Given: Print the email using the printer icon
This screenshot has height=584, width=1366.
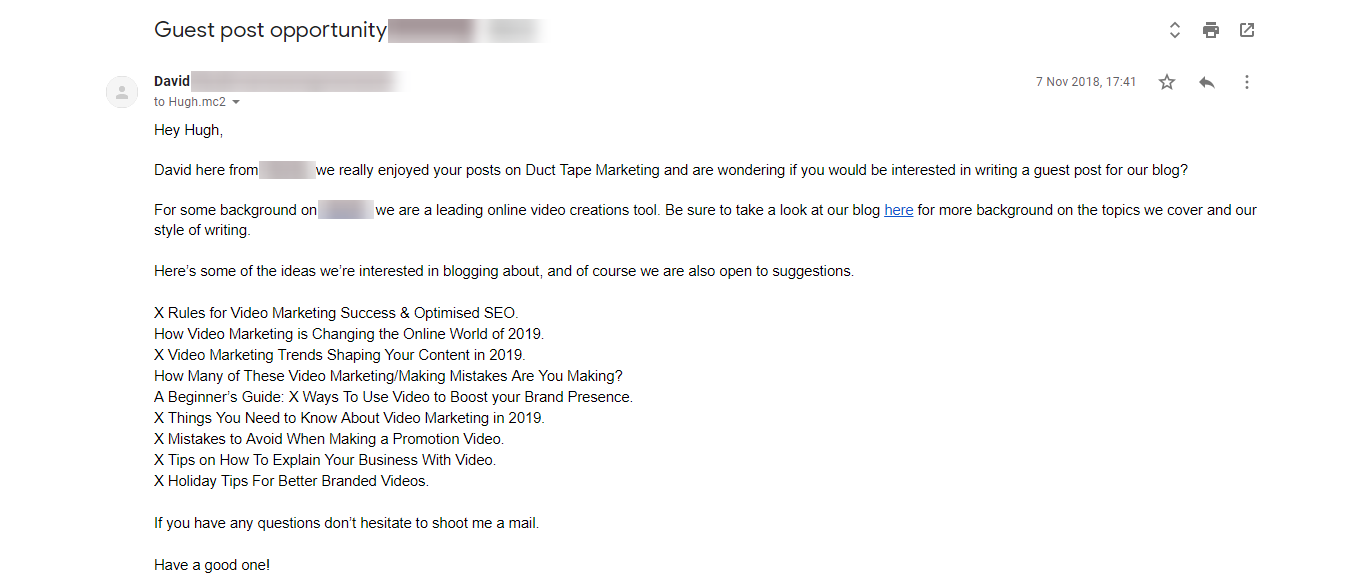Looking at the screenshot, I should coord(1211,30).
